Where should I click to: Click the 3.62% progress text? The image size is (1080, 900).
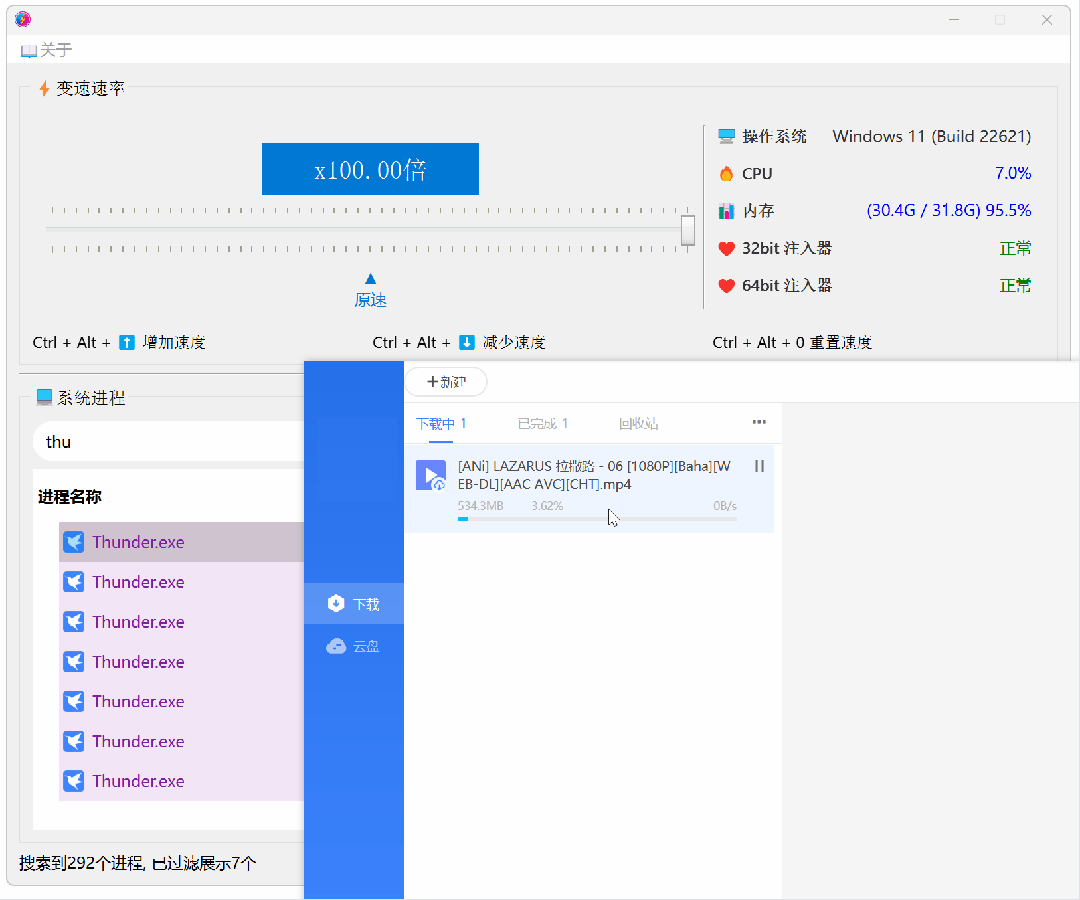point(547,505)
